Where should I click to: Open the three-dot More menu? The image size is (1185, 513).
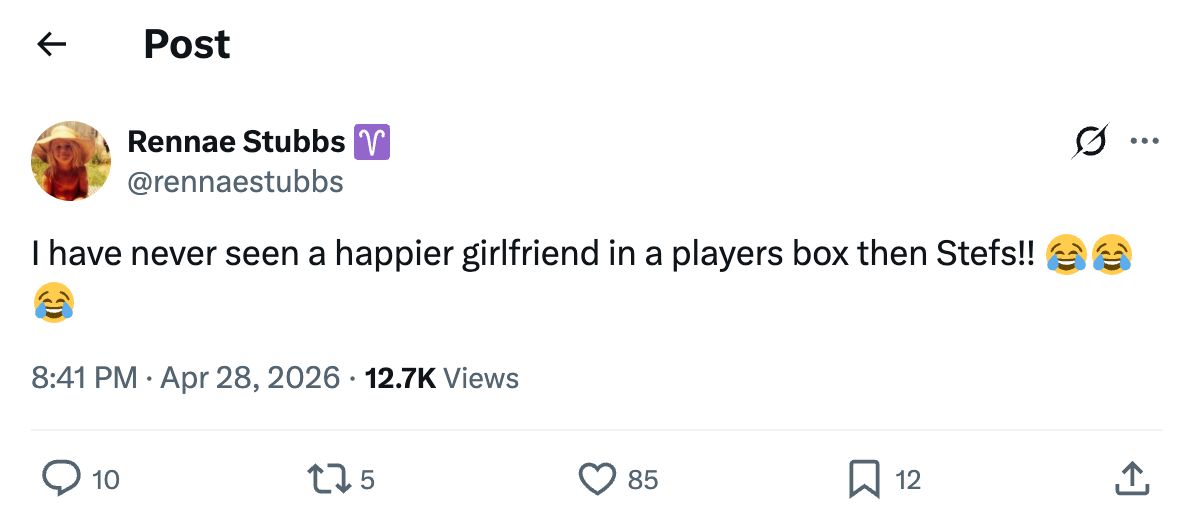1143,142
